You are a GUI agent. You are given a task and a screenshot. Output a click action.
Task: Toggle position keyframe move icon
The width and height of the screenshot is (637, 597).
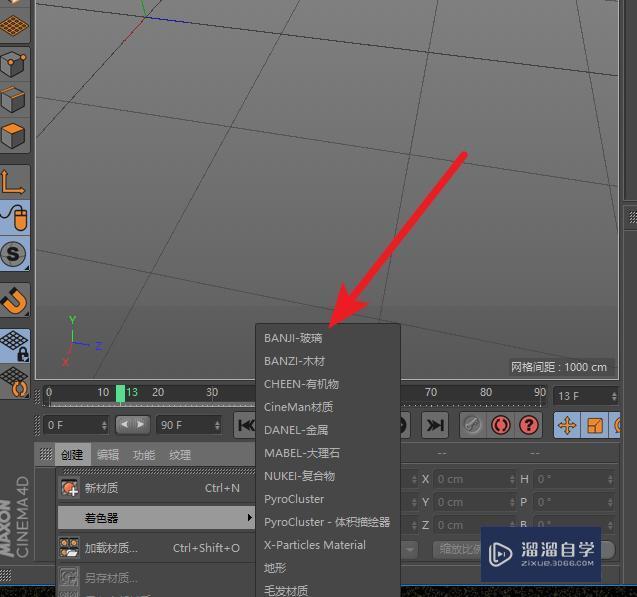click(567, 426)
